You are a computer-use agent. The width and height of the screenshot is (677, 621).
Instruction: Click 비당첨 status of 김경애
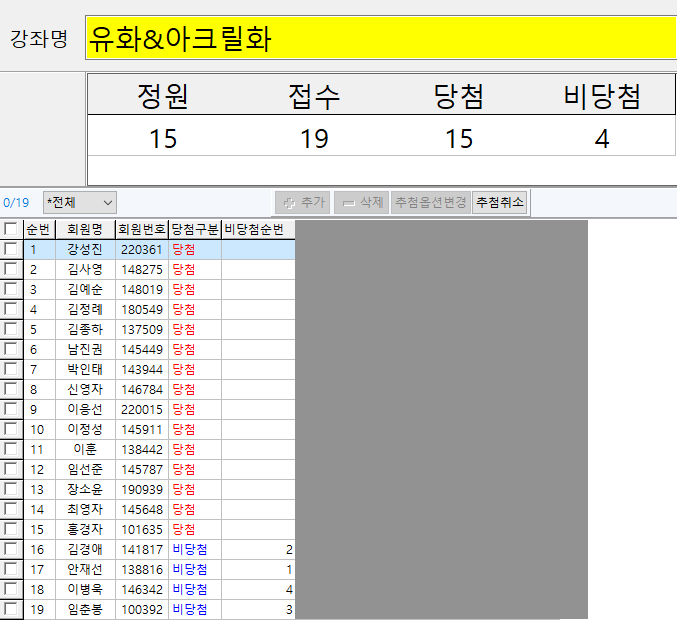pos(190,549)
